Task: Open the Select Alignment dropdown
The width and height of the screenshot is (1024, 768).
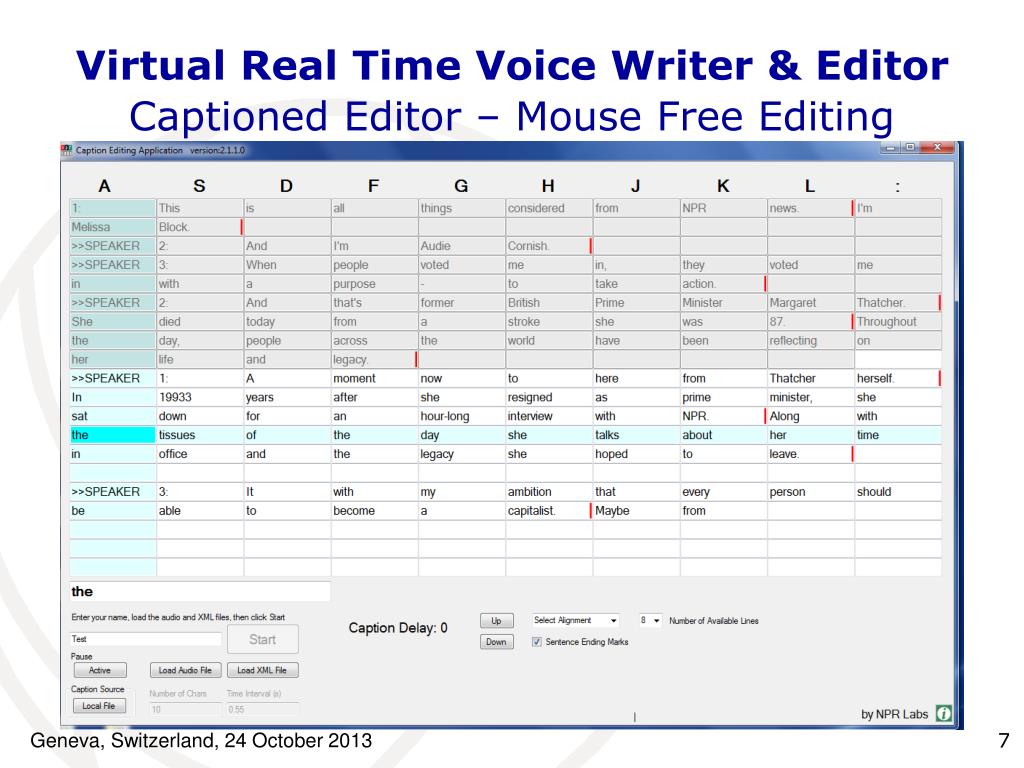Action: pos(575,620)
